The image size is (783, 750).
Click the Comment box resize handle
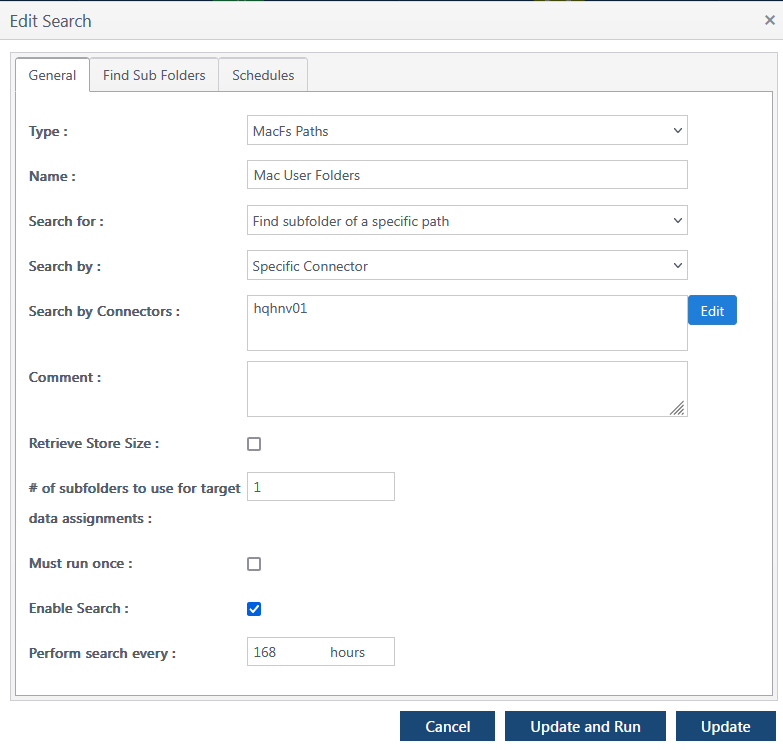point(678,407)
